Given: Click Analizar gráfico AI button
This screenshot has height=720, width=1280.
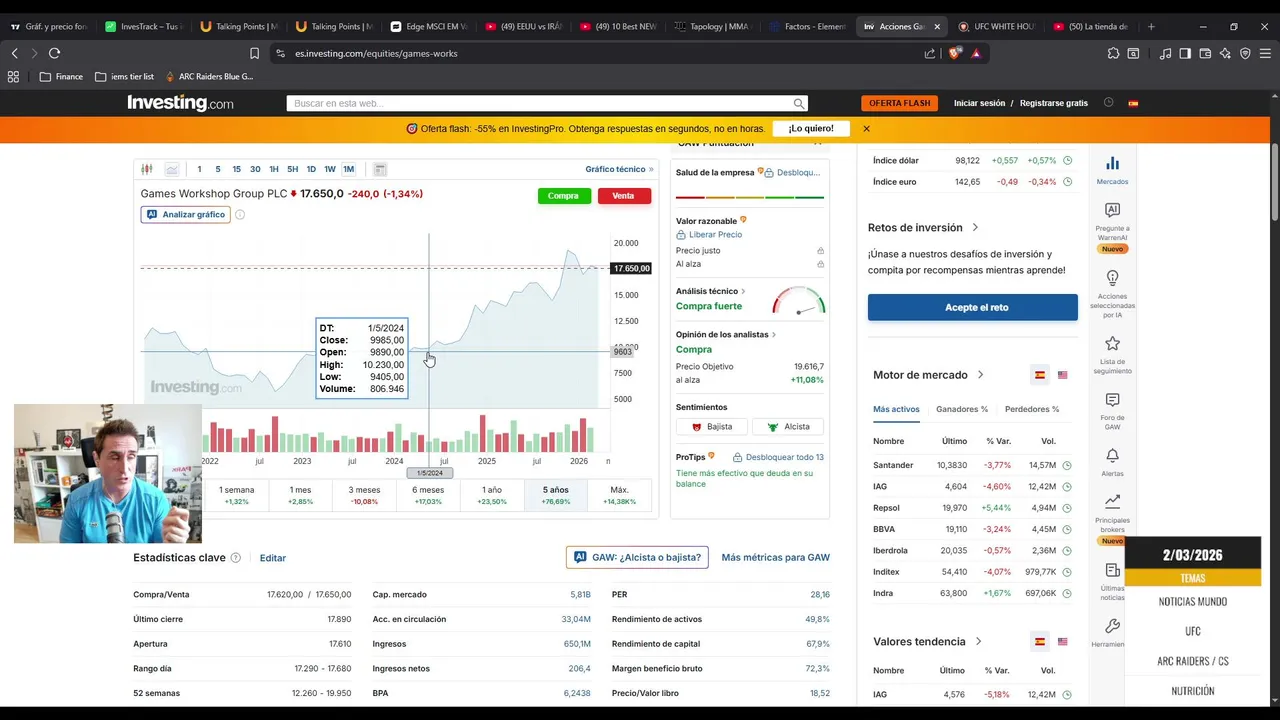Looking at the screenshot, I should point(186,214).
